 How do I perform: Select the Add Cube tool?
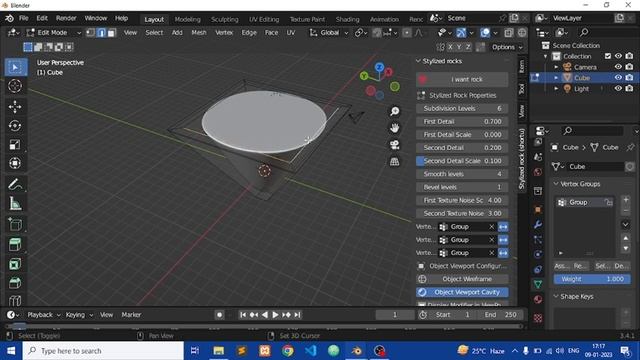pyautogui.click(x=15, y=224)
